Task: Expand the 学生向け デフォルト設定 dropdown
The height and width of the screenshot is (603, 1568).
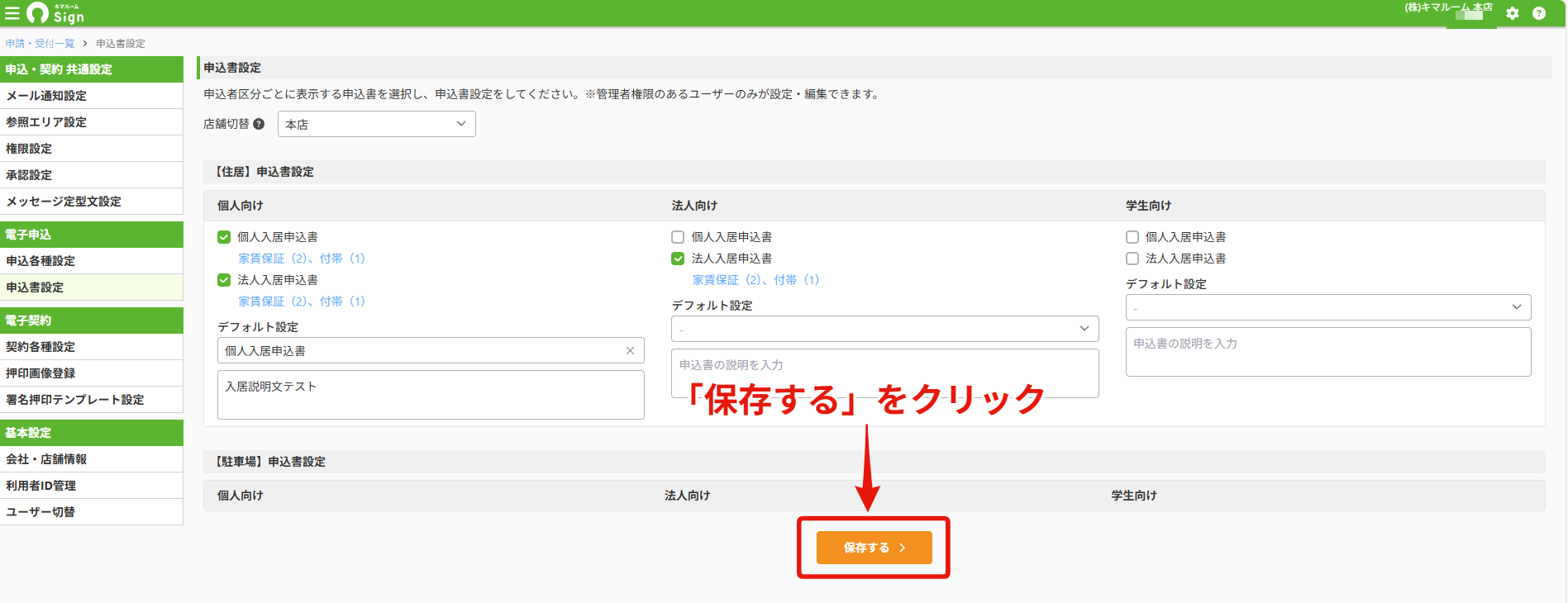Action: 1328,307
